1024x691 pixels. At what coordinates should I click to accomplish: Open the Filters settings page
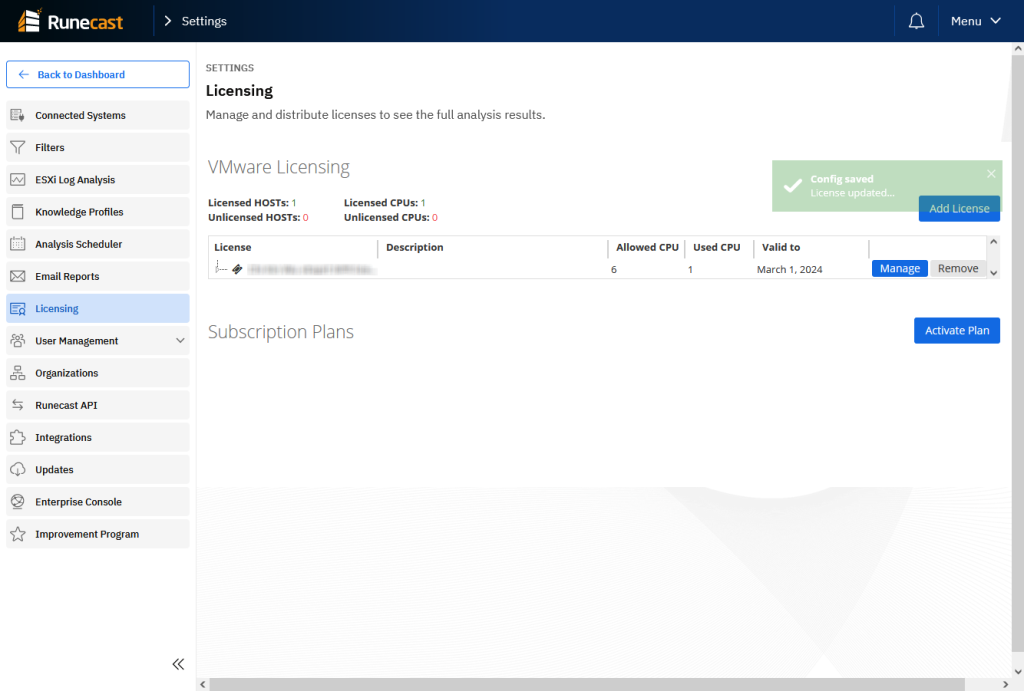tap(98, 148)
